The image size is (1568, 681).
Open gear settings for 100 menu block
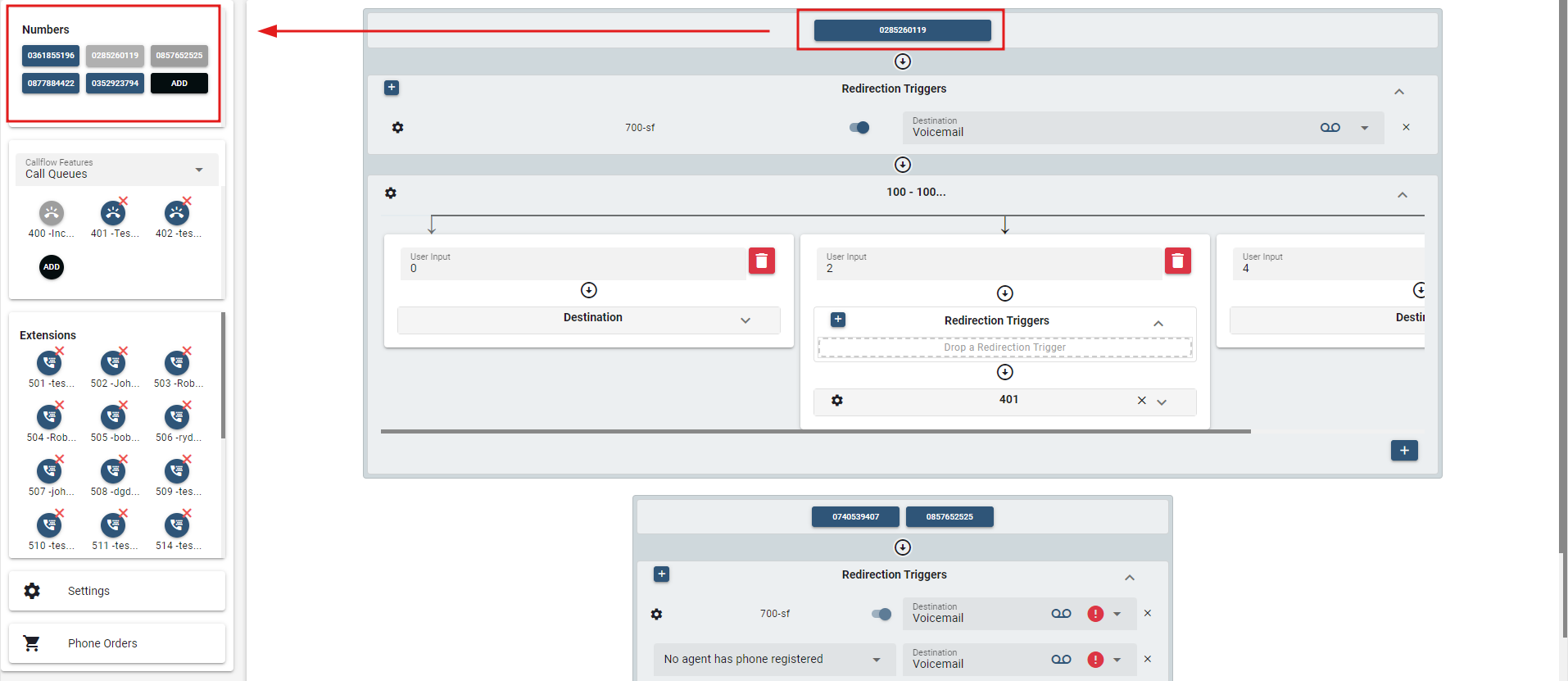tap(391, 193)
